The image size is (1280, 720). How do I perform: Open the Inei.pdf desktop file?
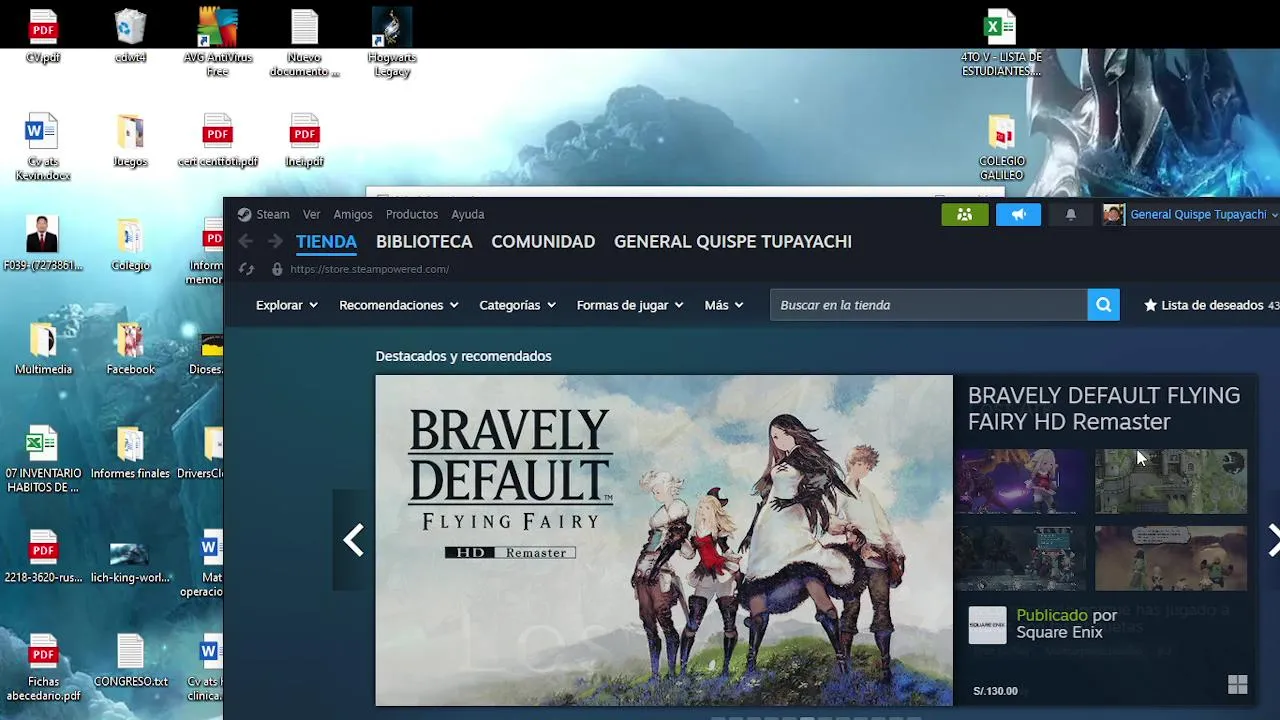click(x=304, y=141)
